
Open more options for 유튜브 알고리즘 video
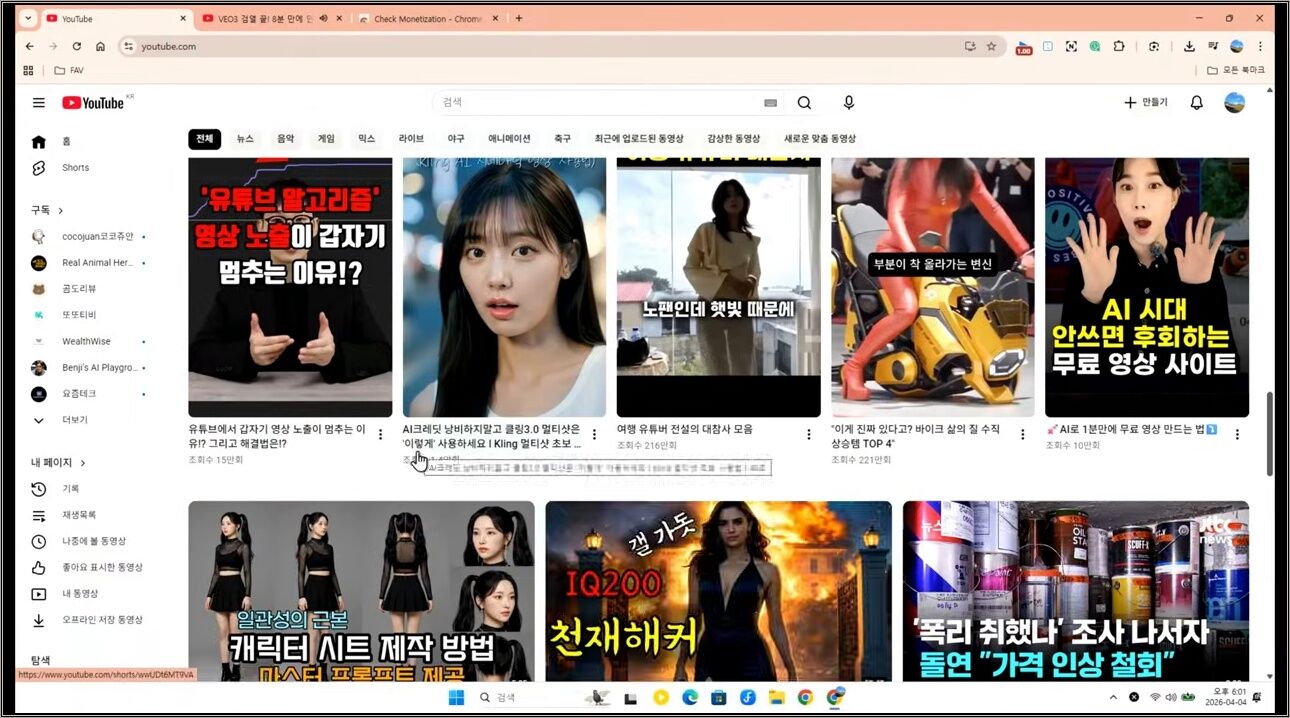coord(380,434)
